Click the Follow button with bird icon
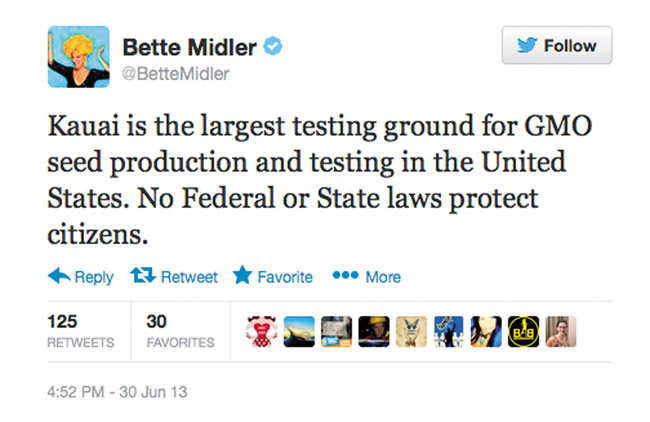This screenshot has width=650, height=422. [557, 45]
